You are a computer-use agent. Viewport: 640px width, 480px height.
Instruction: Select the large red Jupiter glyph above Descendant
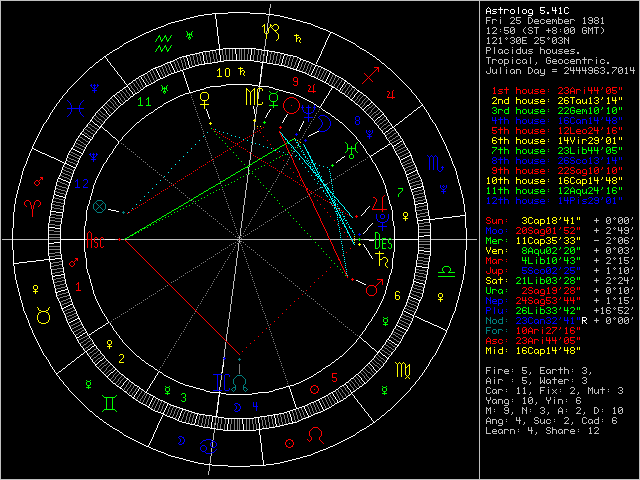(x=379, y=204)
